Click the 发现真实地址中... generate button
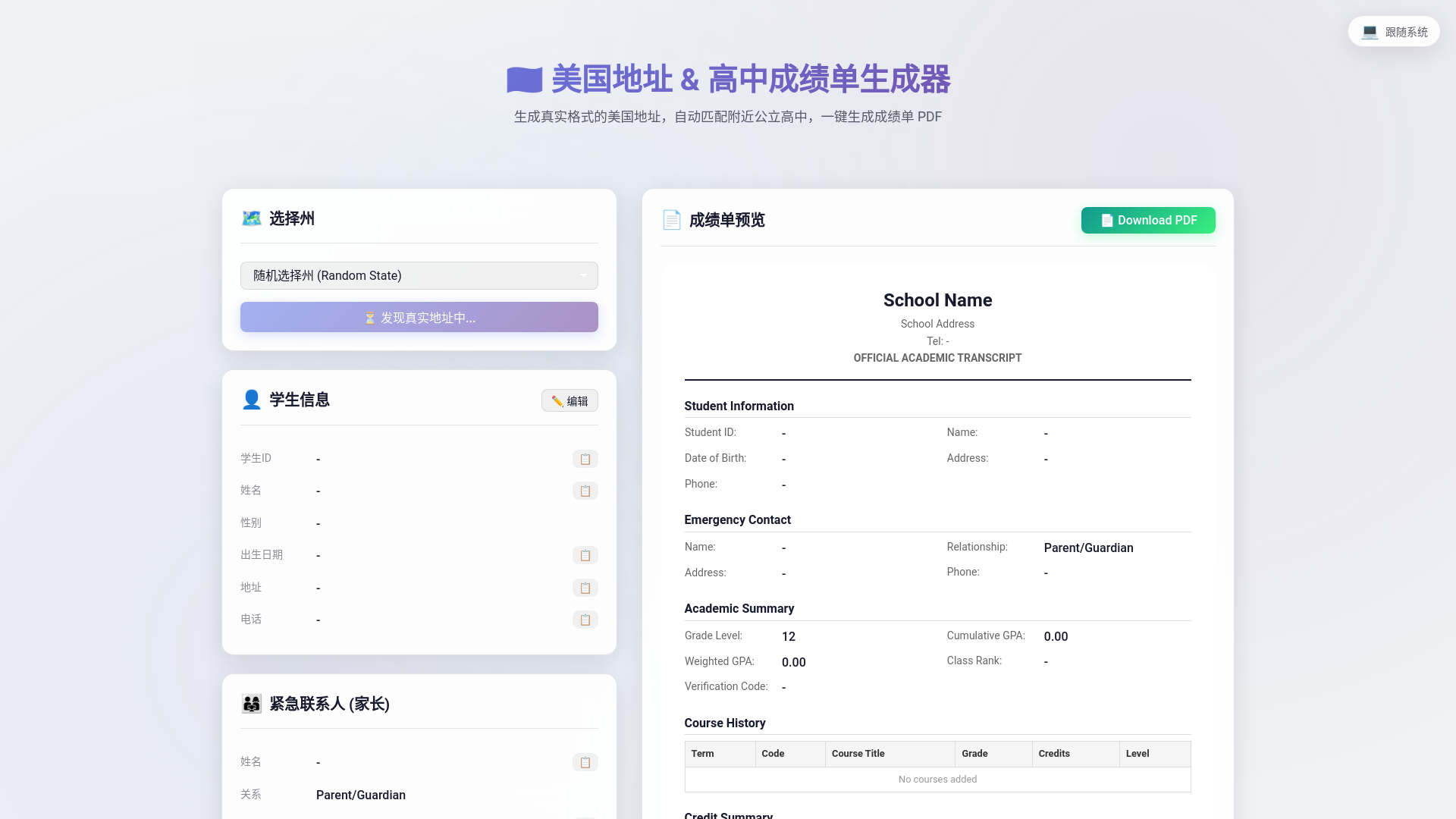1456x819 pixels. [x=419, y=317]
